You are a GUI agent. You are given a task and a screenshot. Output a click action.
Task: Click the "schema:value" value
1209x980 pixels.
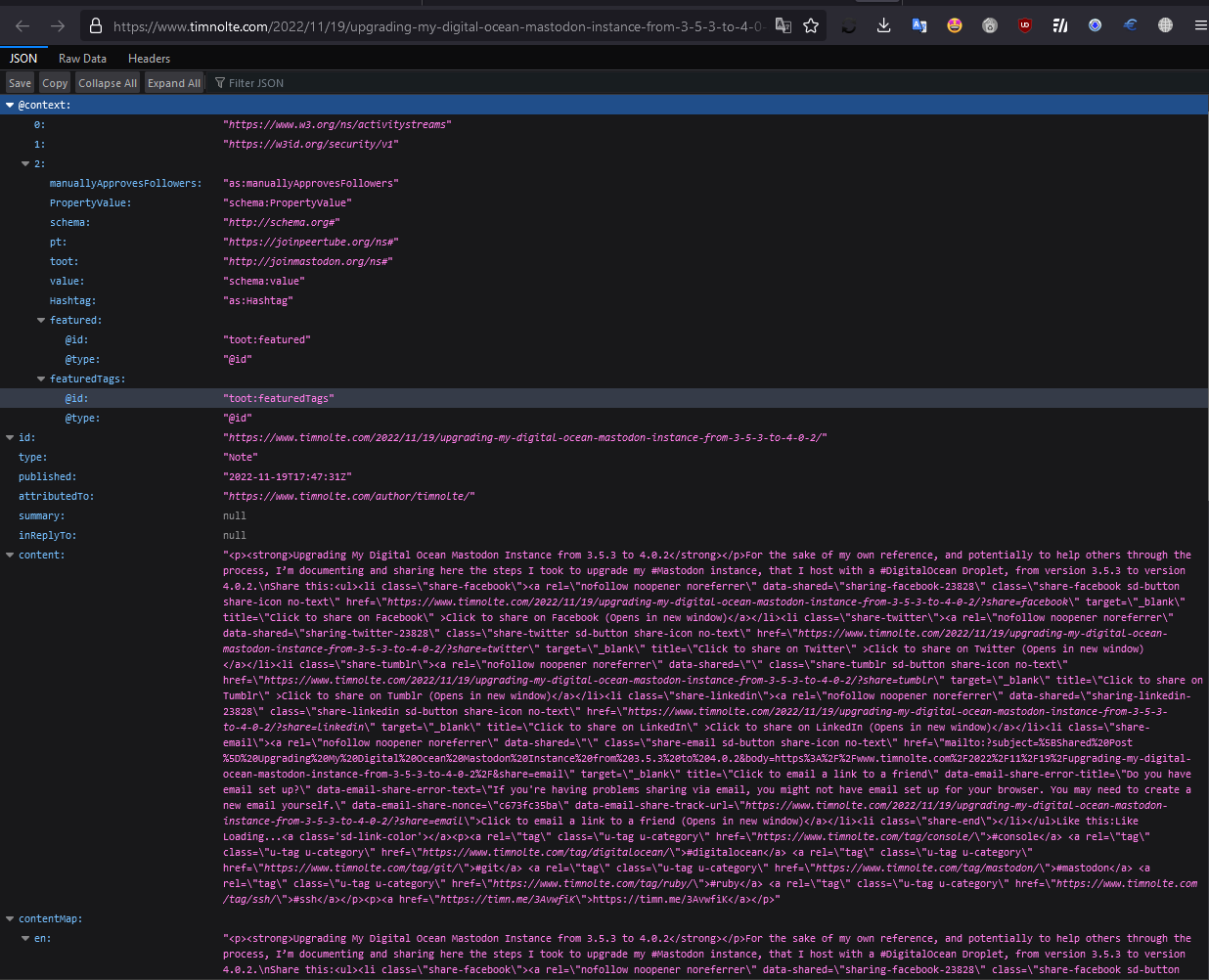[264, 281]
